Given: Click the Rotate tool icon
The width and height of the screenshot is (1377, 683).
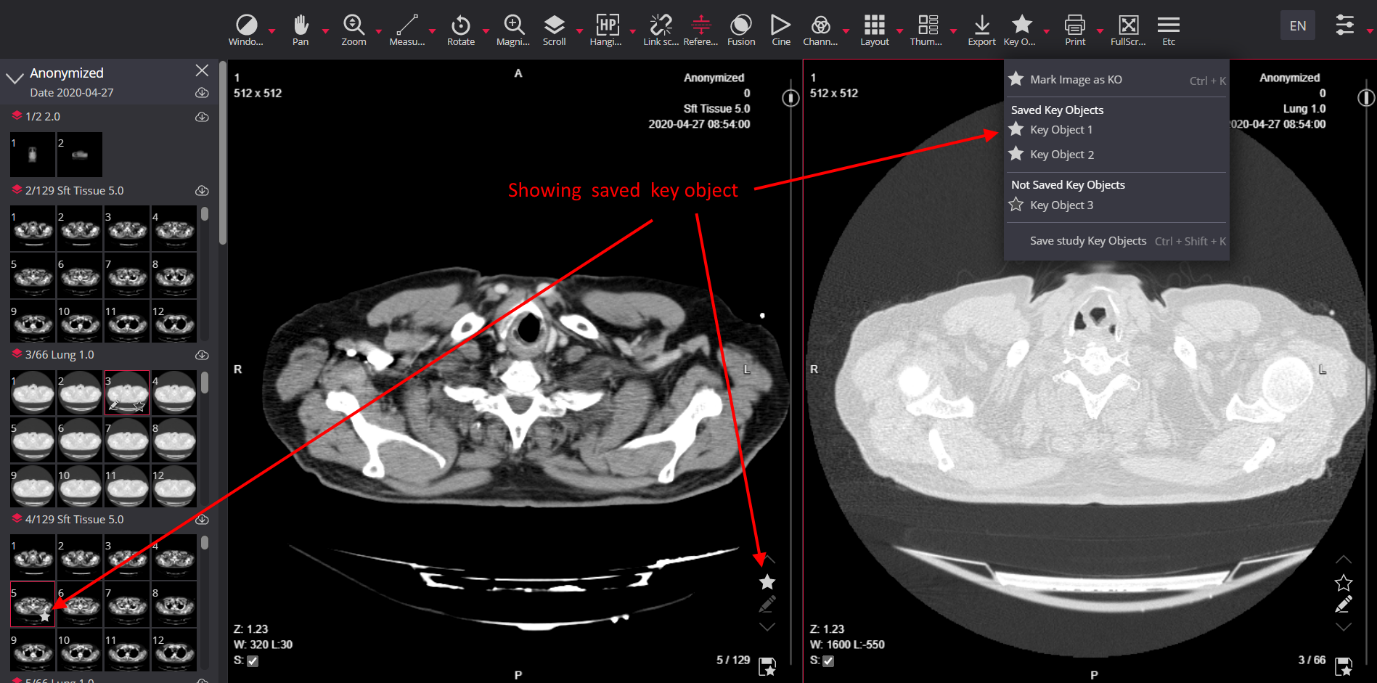Looking at the screenshot, I should click(x=460, y=25).
